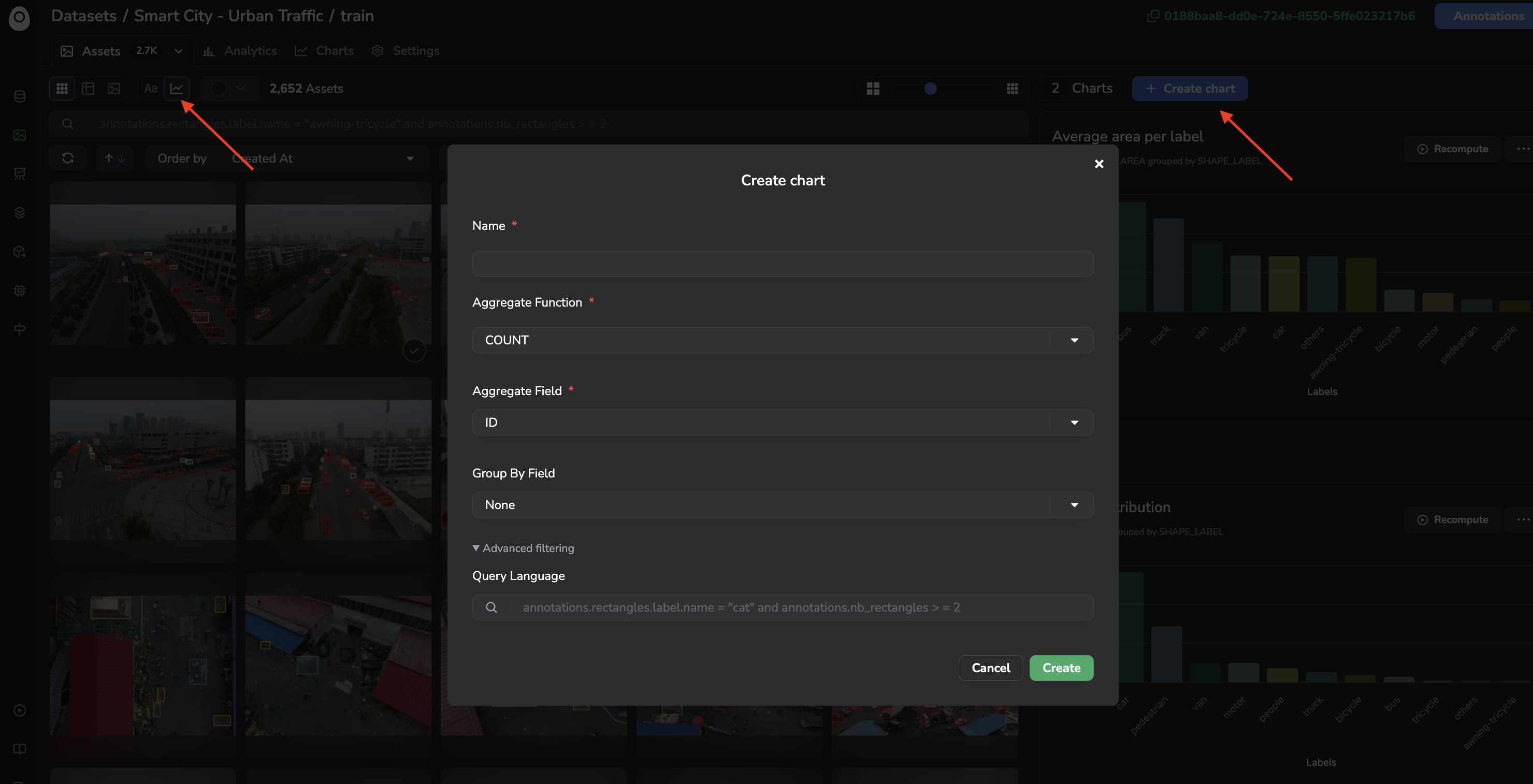Switch to the Analytics tab
Screen dimensions: 1533x784
click(x=240, y=51)
